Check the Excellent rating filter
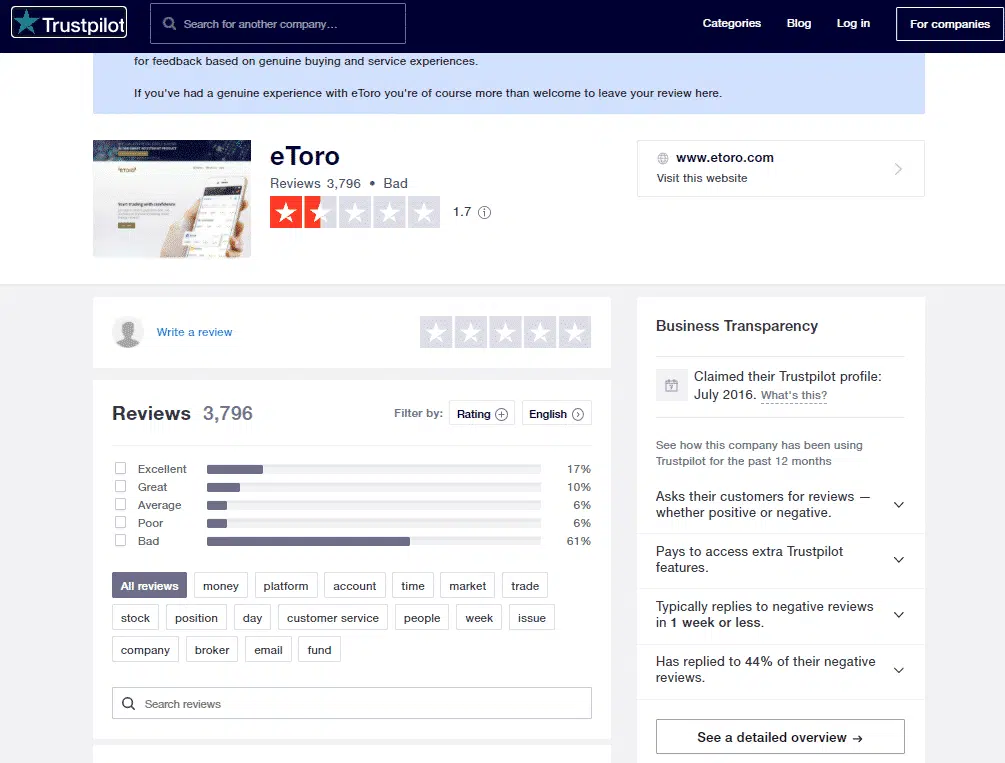This screenshot has height=763, width=1005. coord(120,468)
